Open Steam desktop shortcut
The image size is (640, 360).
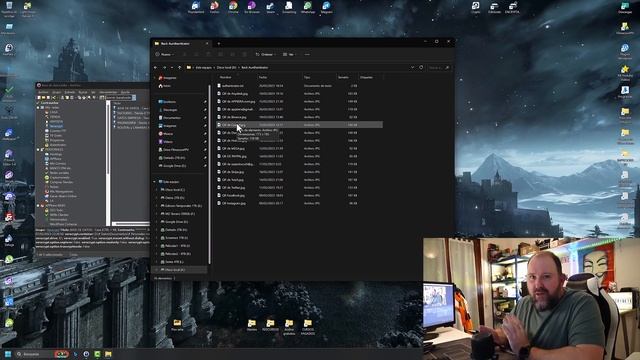pos(270,7)
